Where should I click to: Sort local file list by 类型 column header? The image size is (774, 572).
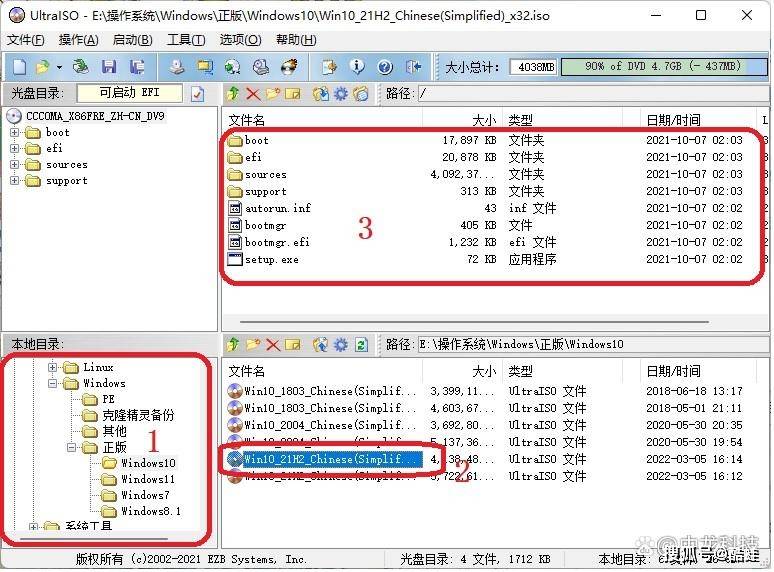coord(563,371)
